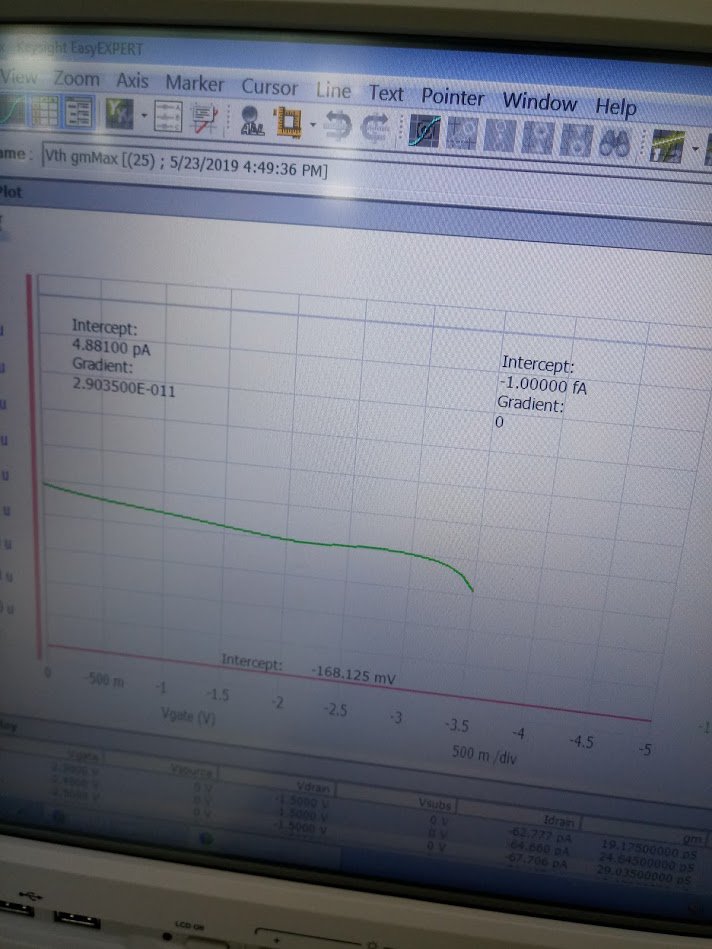This screenshot has height=949, width=712.
Task: Click the binoculars search icon
Action: tap(615, 143)
